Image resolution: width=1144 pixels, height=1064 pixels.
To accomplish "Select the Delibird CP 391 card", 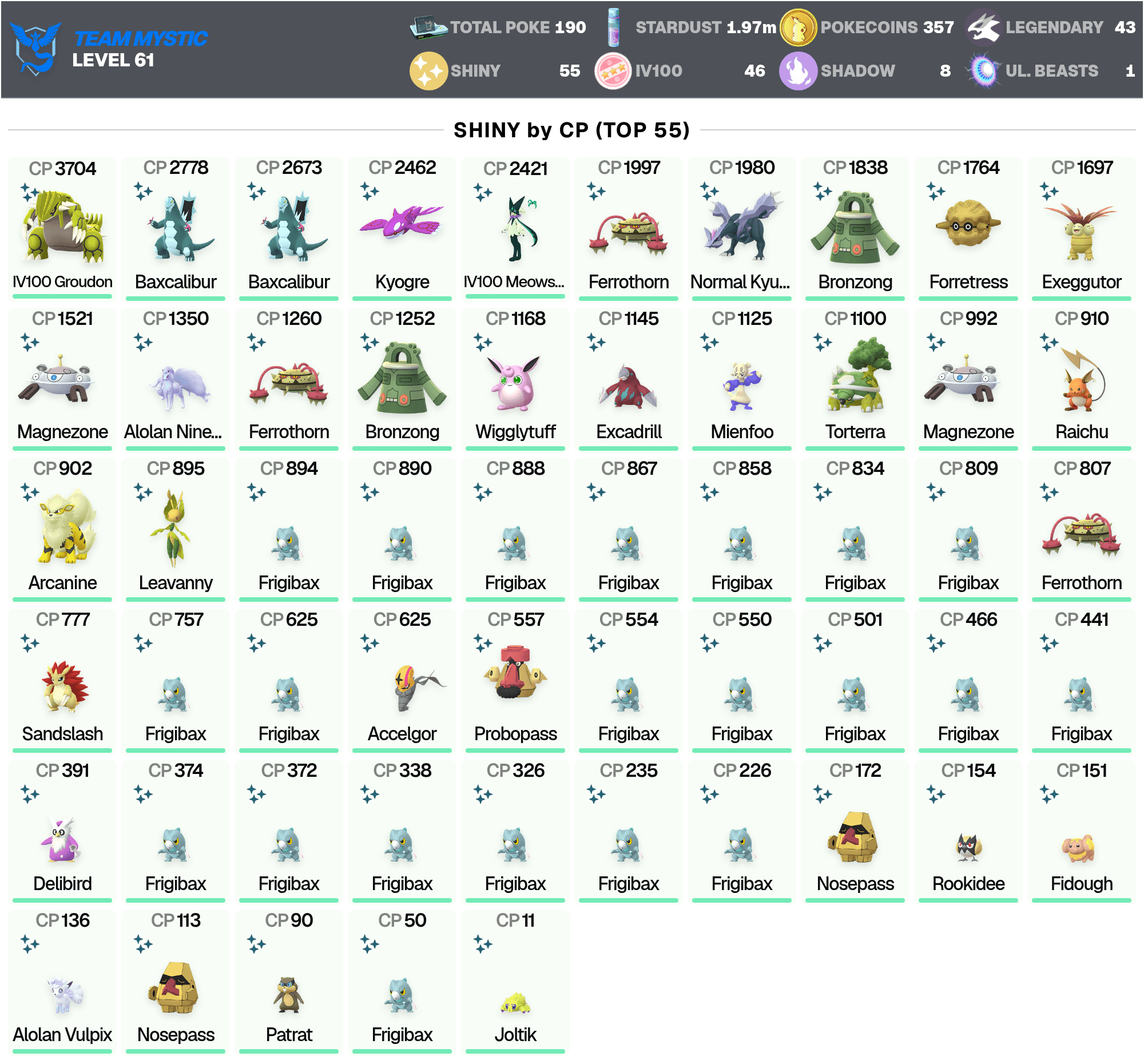I will tap(62, 831).
